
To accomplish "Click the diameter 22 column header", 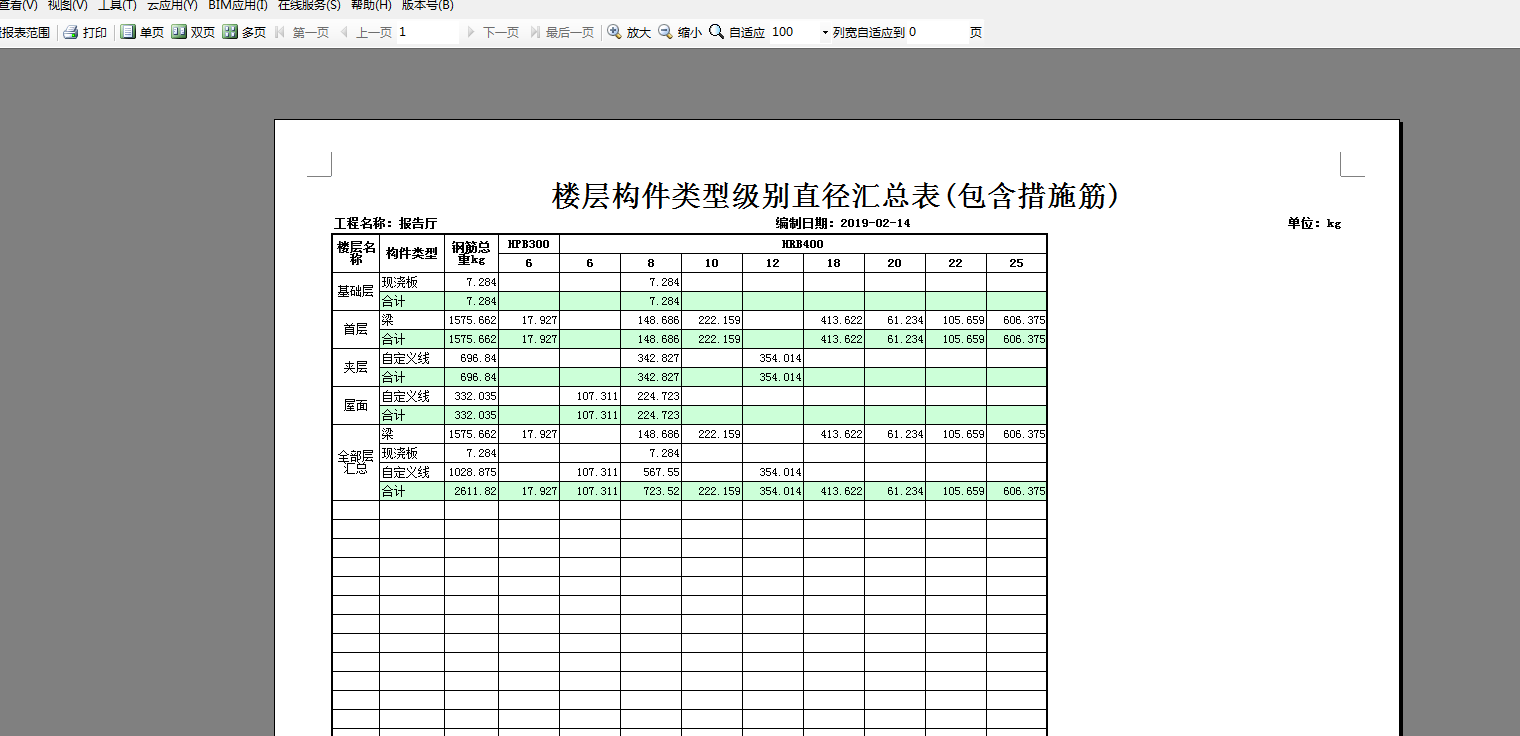I will (x=956, y=263).
